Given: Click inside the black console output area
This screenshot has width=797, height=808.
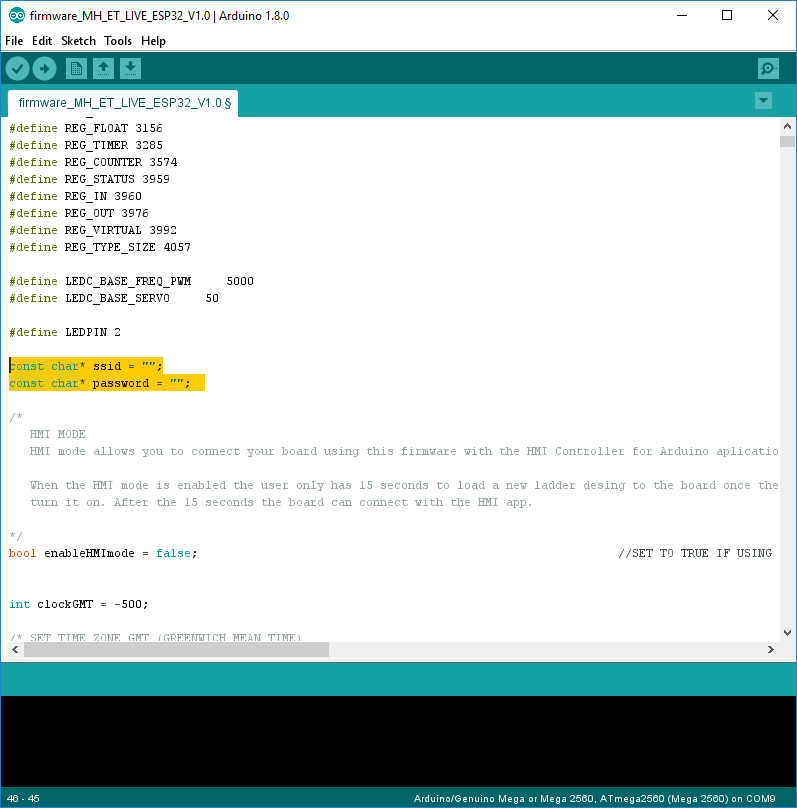Looking at the screenshot, I should click(x=398, y=741).
